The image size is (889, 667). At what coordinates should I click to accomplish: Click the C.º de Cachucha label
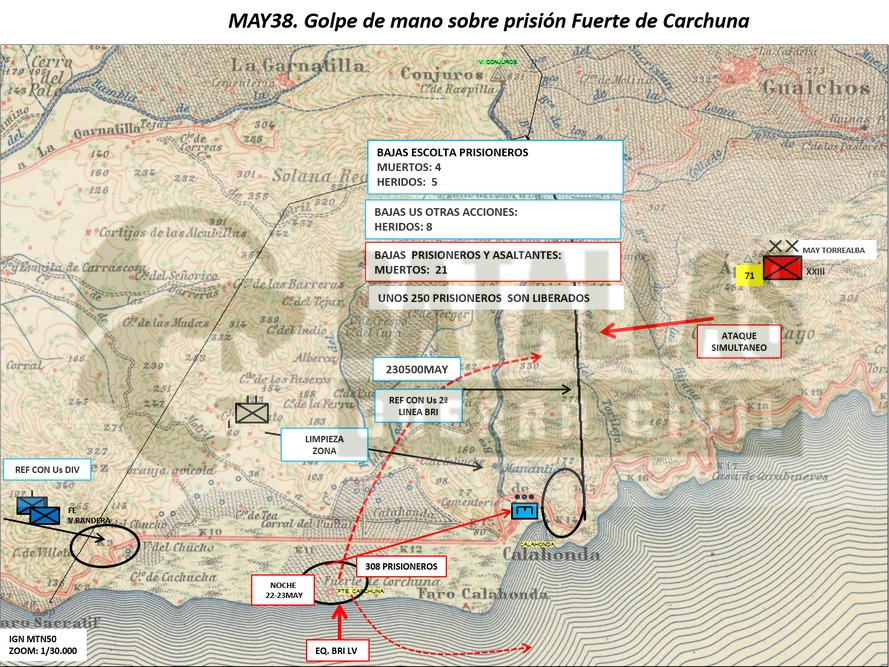173,577
